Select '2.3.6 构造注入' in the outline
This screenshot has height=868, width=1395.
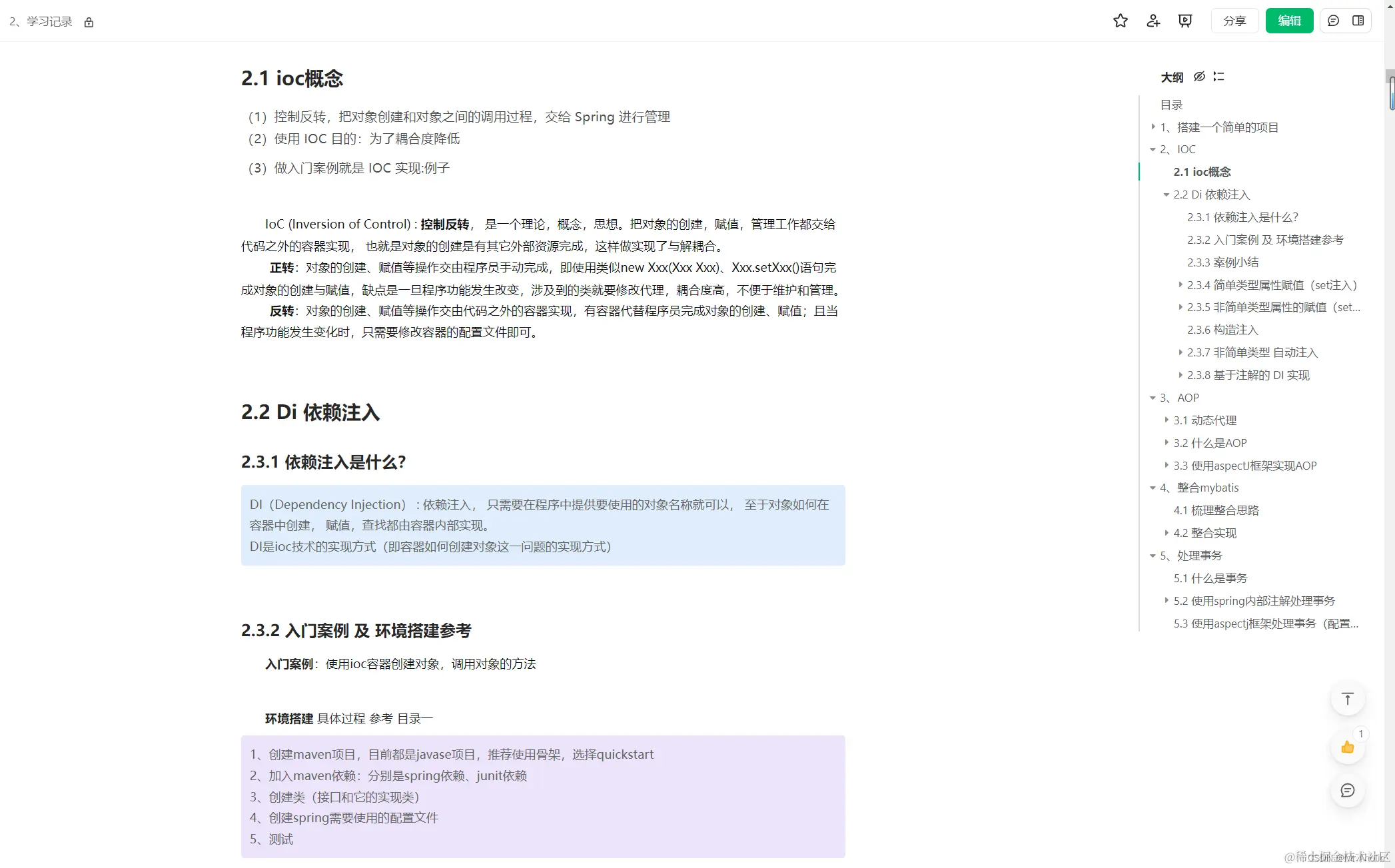(1221, 330)
